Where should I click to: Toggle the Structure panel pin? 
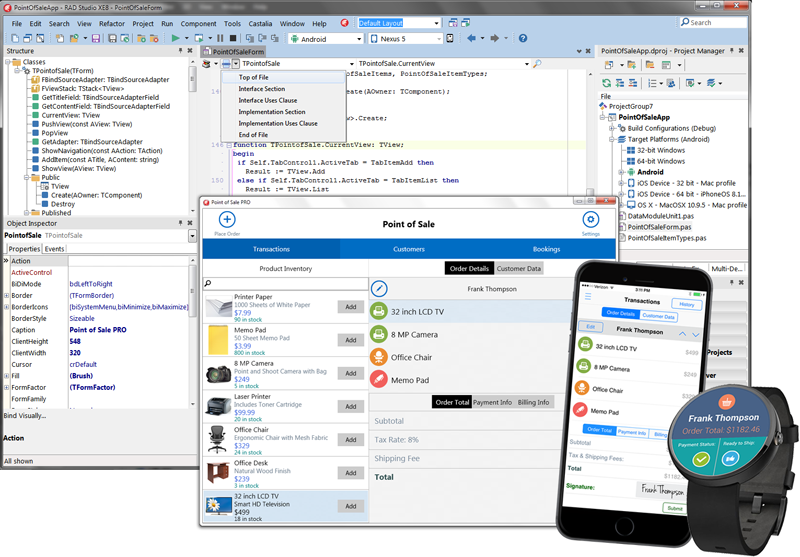[x=181, y=50]
